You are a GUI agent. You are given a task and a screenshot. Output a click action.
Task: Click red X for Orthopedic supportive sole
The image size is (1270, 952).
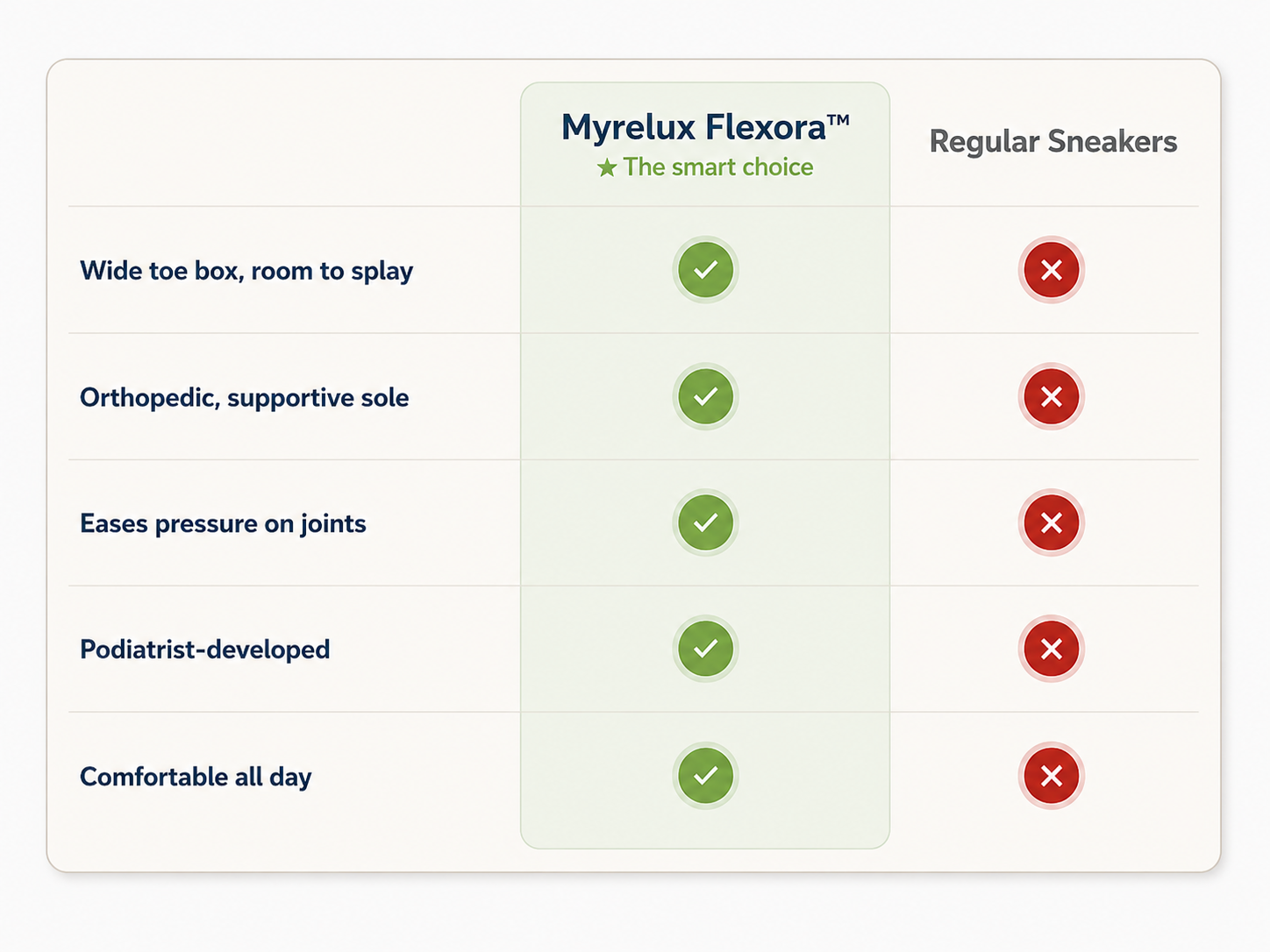tap(1052, 396)
